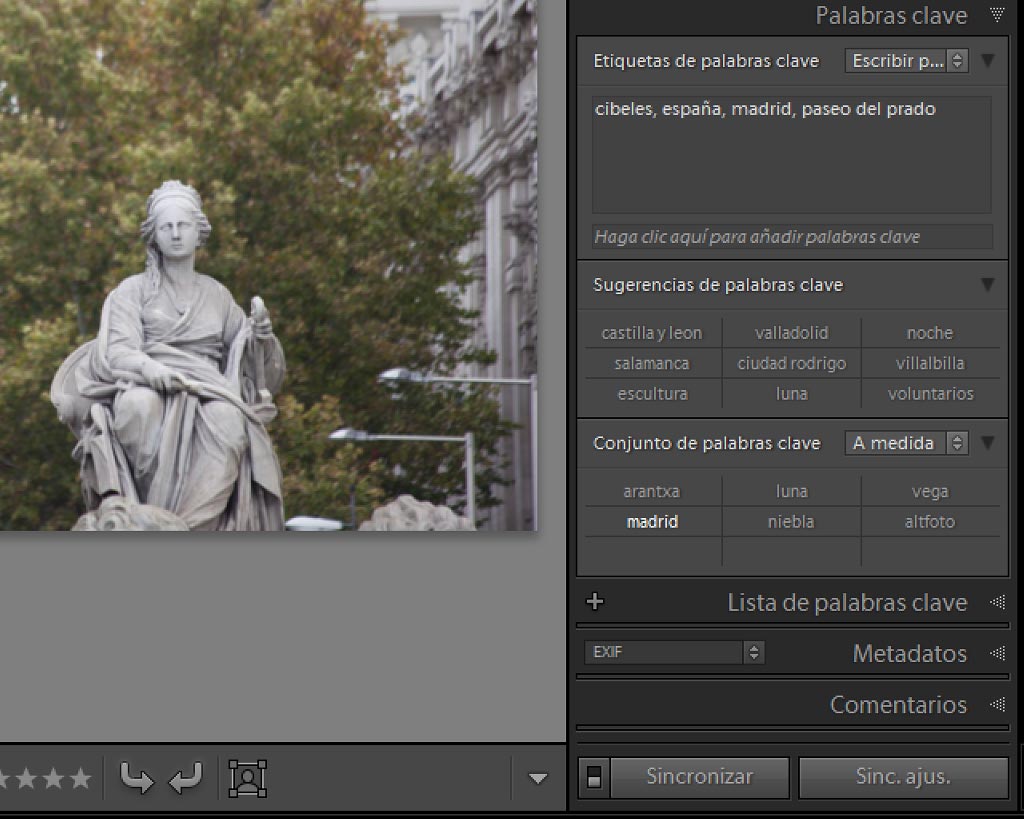Open the Escribir p... dropdown

906,61
